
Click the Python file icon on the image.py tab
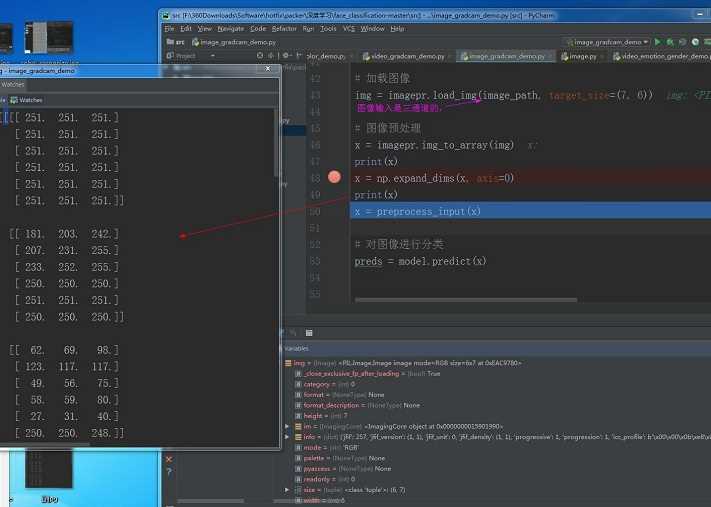click(565, 56)
